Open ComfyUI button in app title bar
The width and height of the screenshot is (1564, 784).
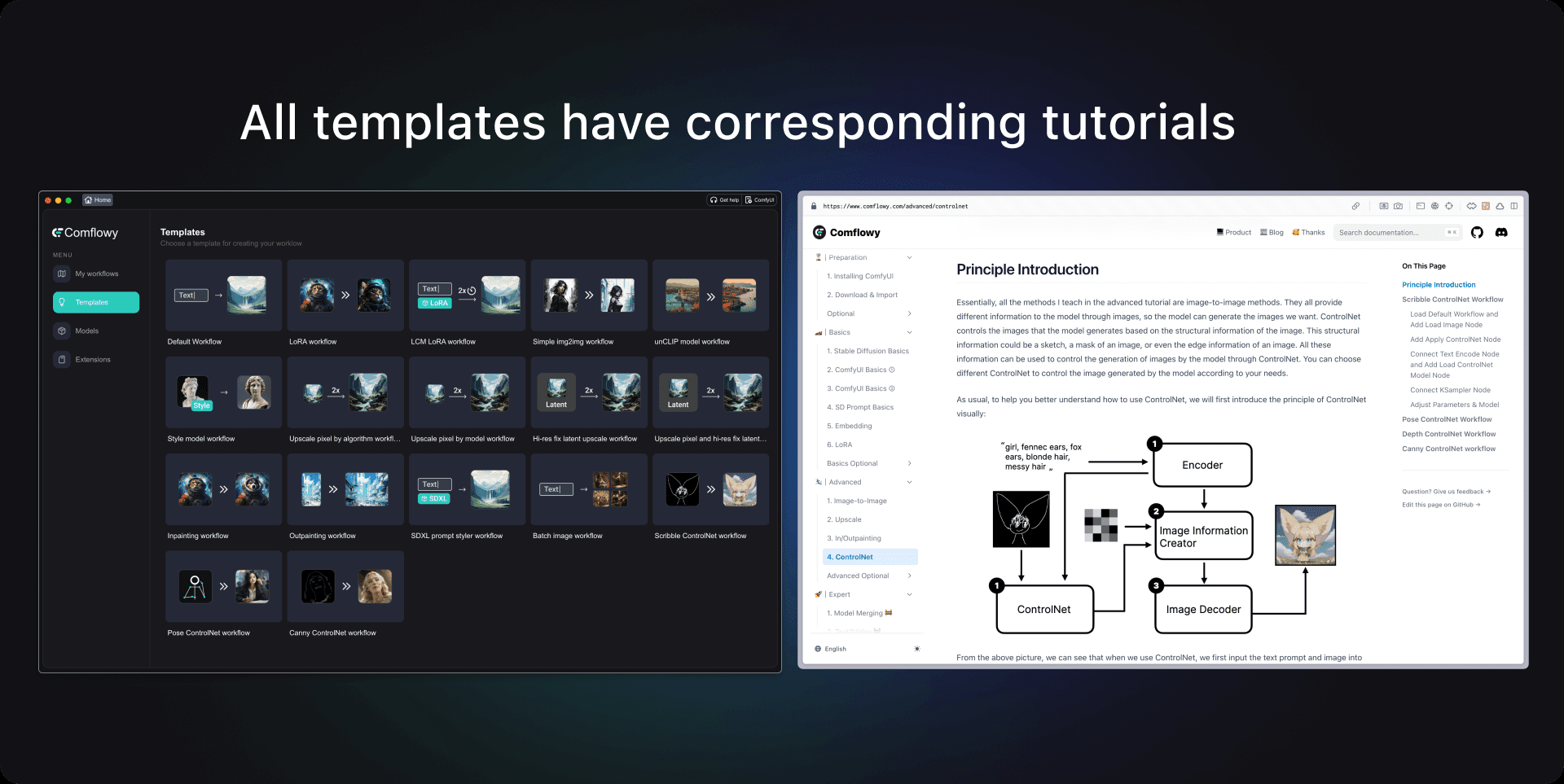coord(759,199)
